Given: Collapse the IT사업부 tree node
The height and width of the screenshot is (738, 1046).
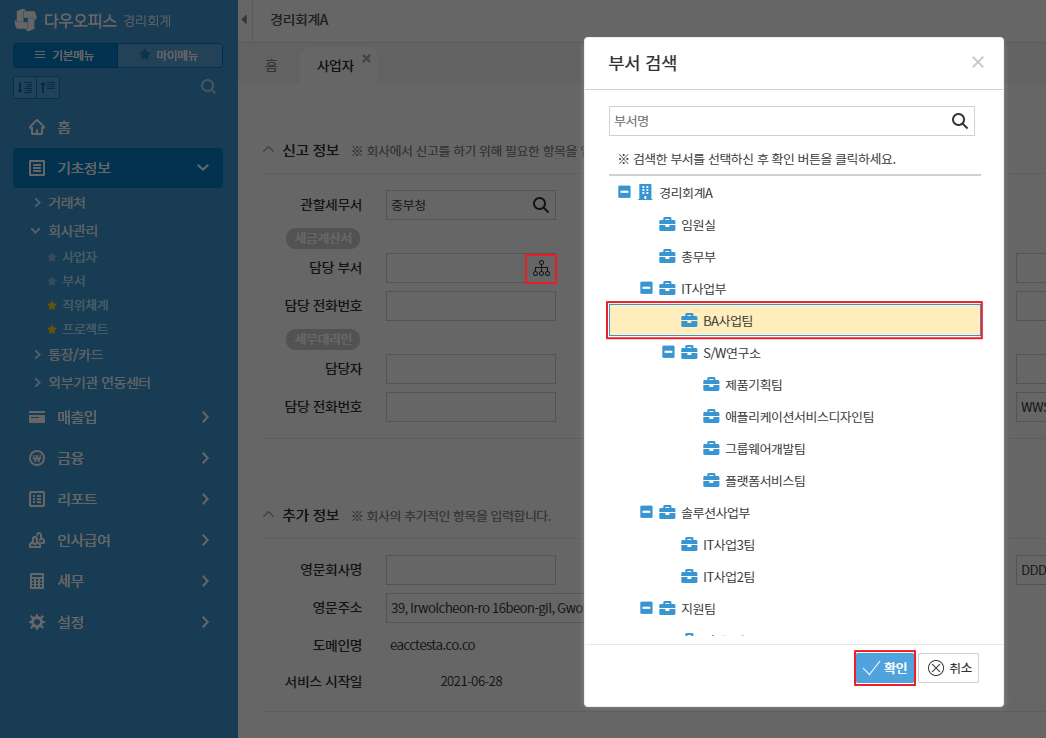Looking at the screenshot, I should [645, 288].
